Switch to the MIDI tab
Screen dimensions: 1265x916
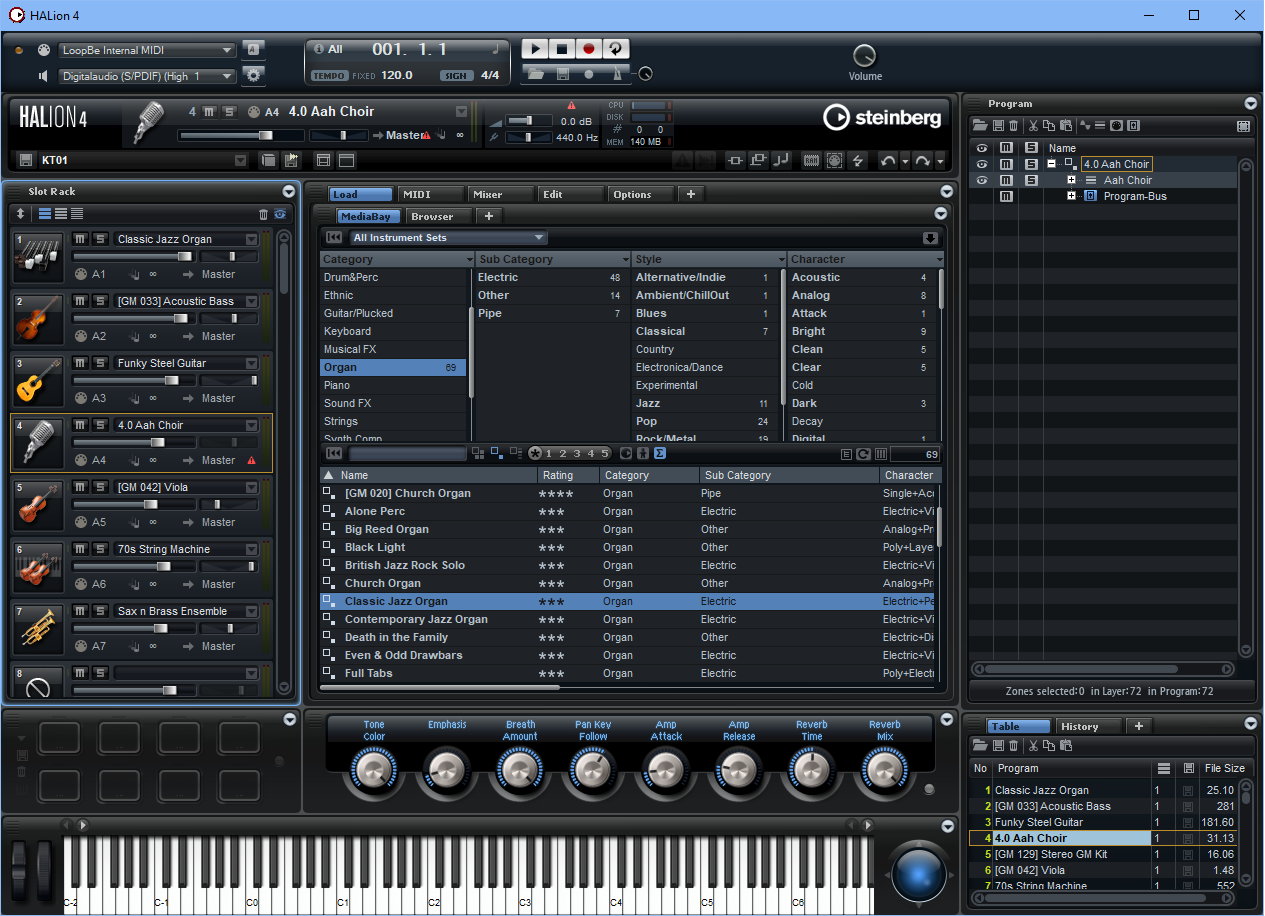point(431,194)
